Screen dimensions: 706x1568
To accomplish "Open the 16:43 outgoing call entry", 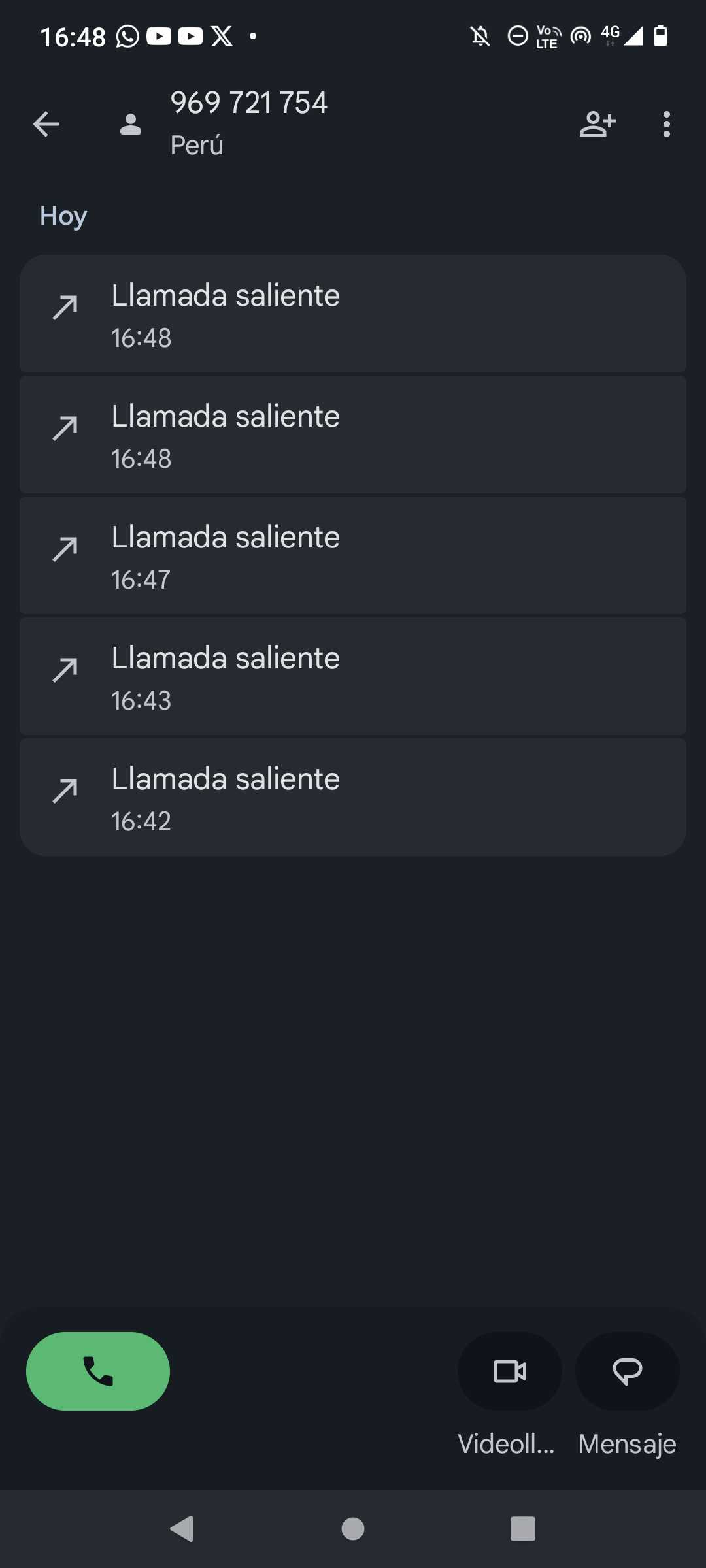I will tap(353, 677).
